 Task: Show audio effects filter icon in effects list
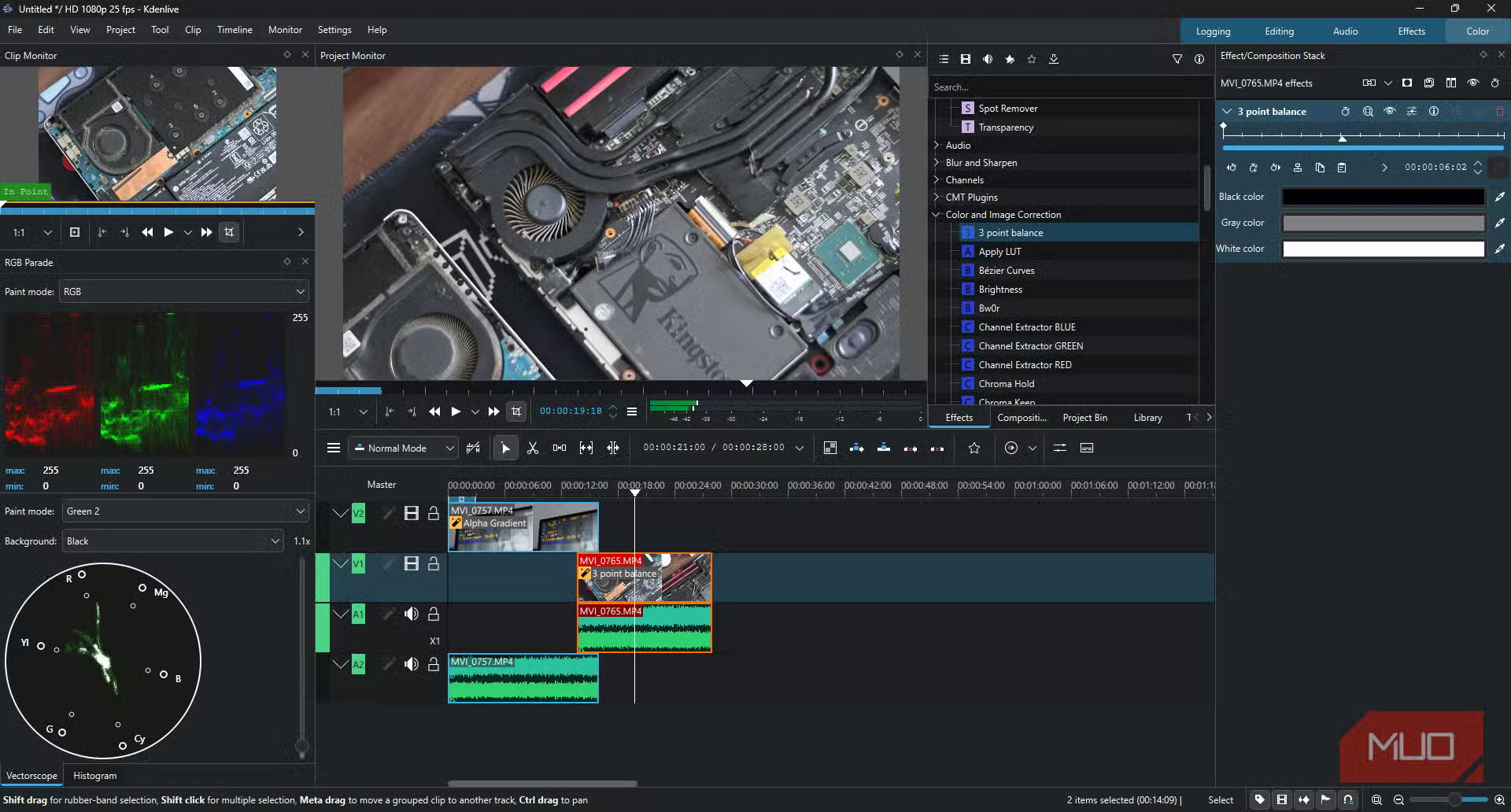point(988,59)
